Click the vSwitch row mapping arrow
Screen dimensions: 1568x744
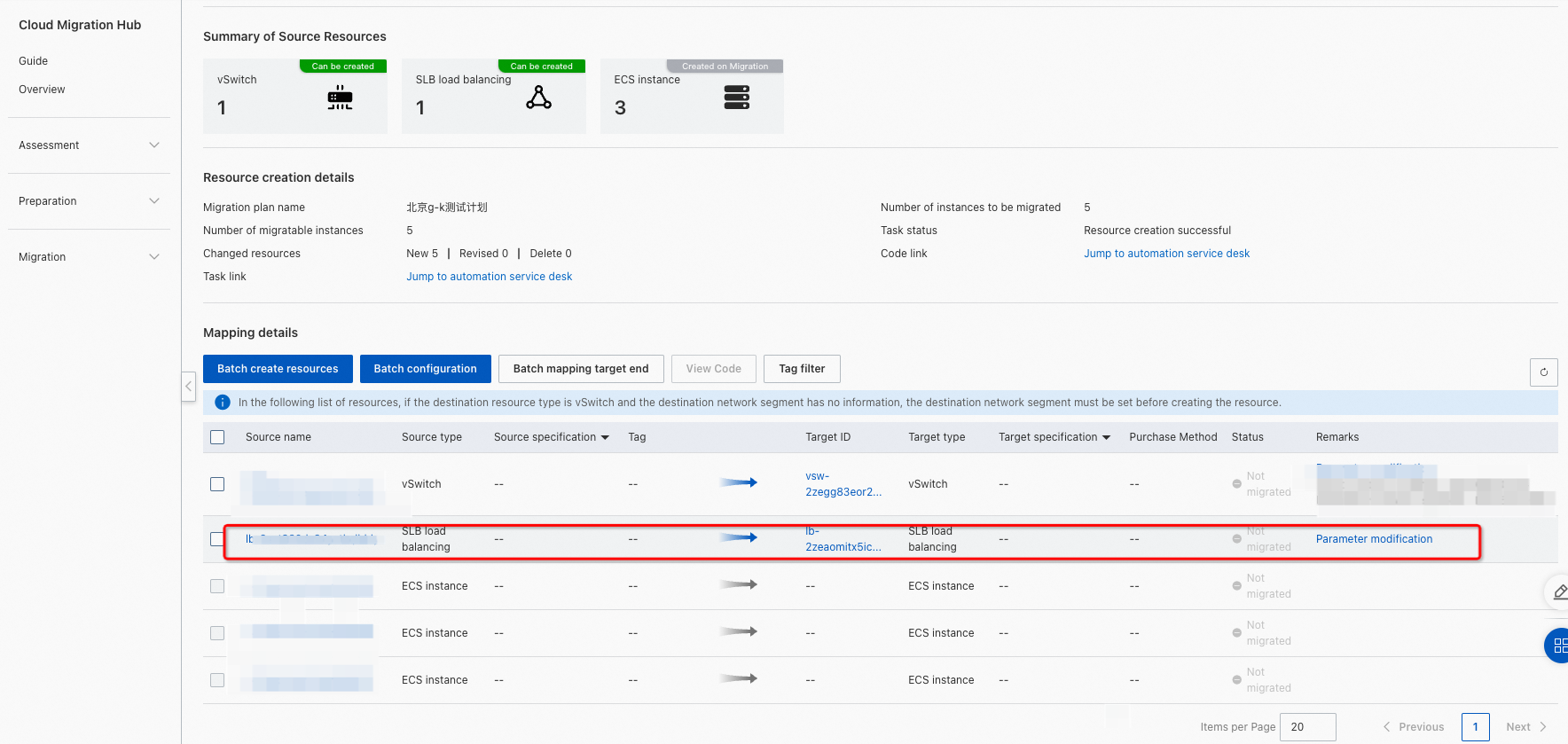click(738, 482)
